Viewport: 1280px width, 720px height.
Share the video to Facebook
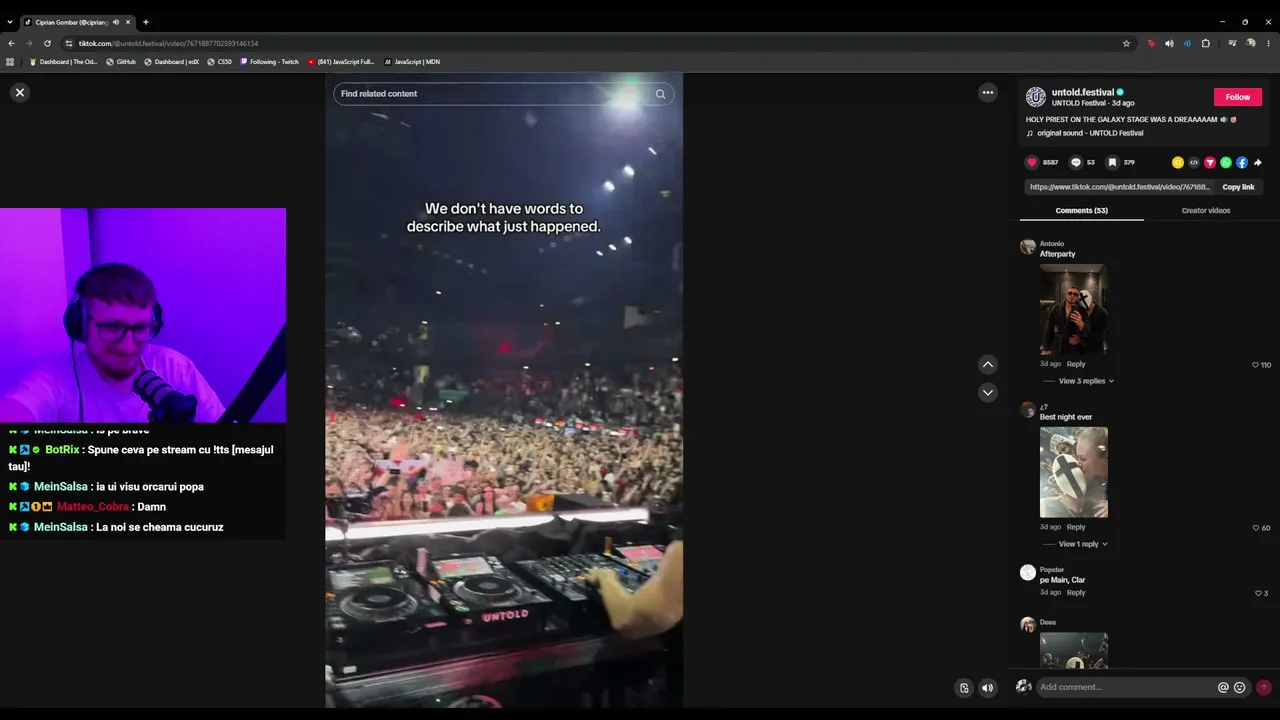point(1242,162)
